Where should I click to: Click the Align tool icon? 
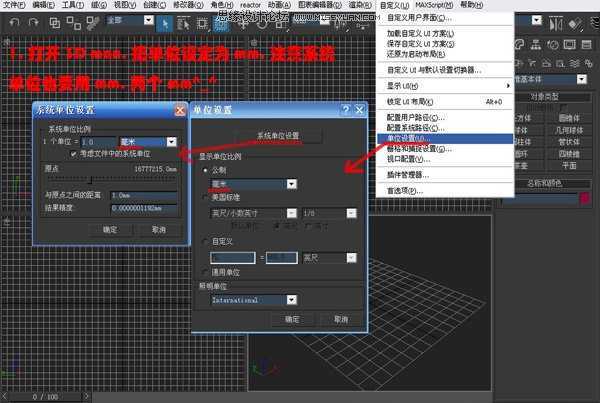(x=574, y=24)
